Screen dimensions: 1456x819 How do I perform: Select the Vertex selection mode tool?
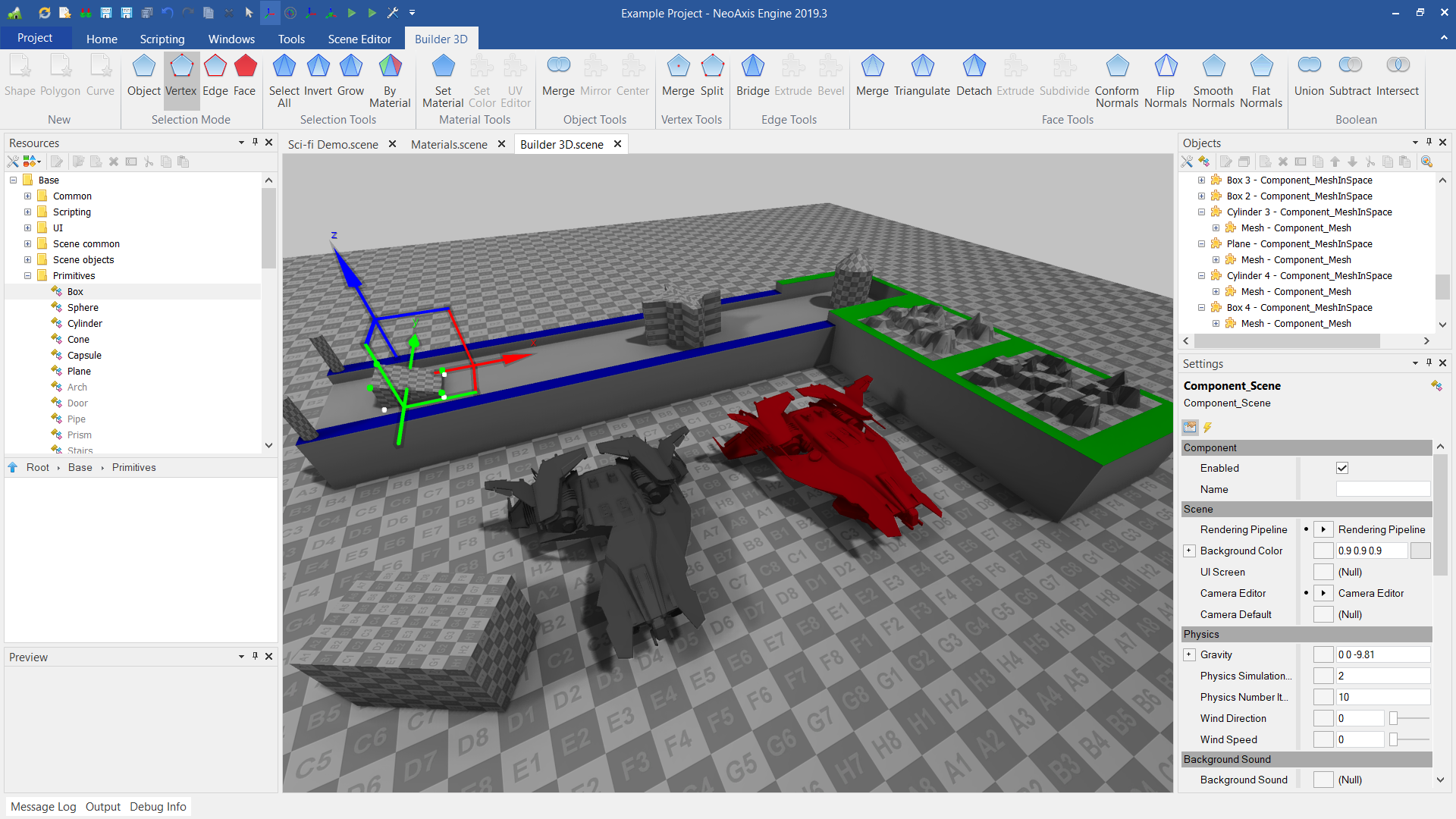click(182, 75)
